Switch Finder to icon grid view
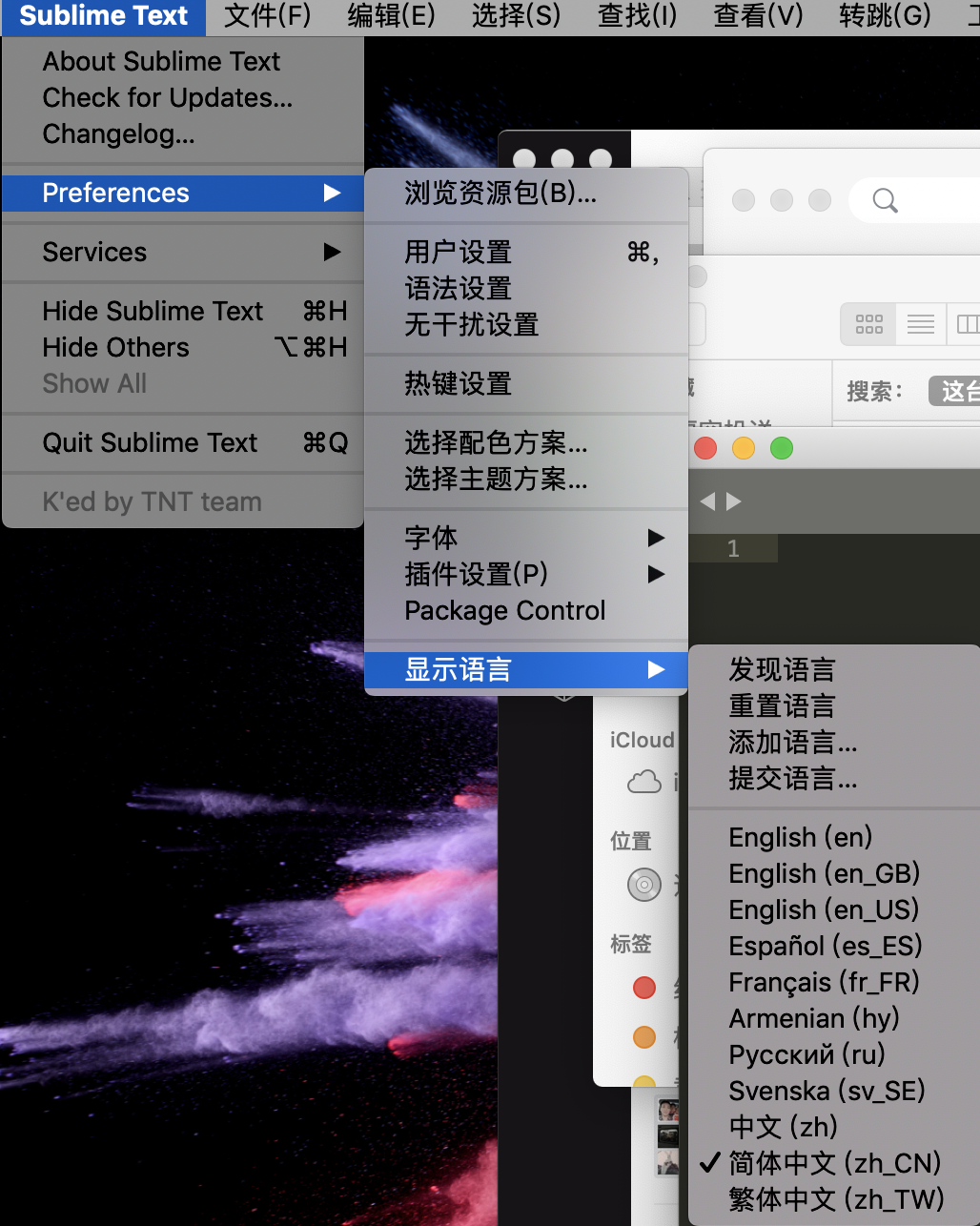The height and width of the screenshot is (1226, 980). [x=868, y=324]
